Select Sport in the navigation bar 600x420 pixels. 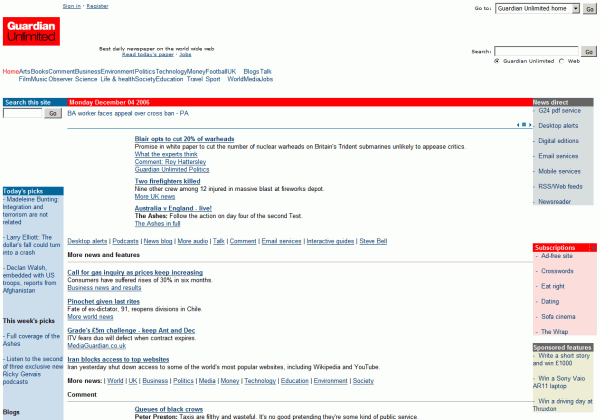[x=213, y=79]
